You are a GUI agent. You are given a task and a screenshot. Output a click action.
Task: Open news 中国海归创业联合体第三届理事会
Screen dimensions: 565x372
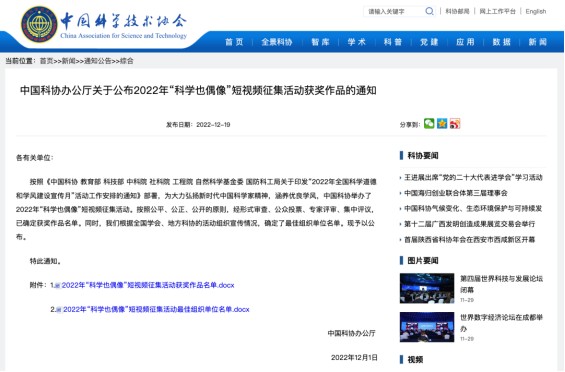(x=455, y=193)
